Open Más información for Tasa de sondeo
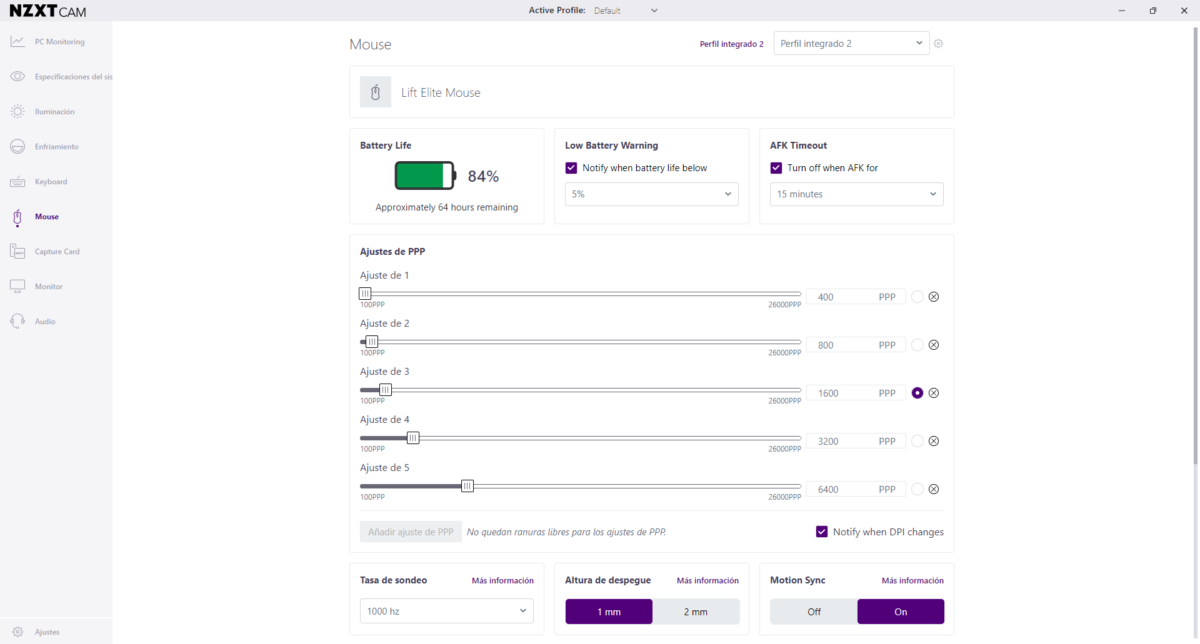1200x644 pixels. pos(503,580)
